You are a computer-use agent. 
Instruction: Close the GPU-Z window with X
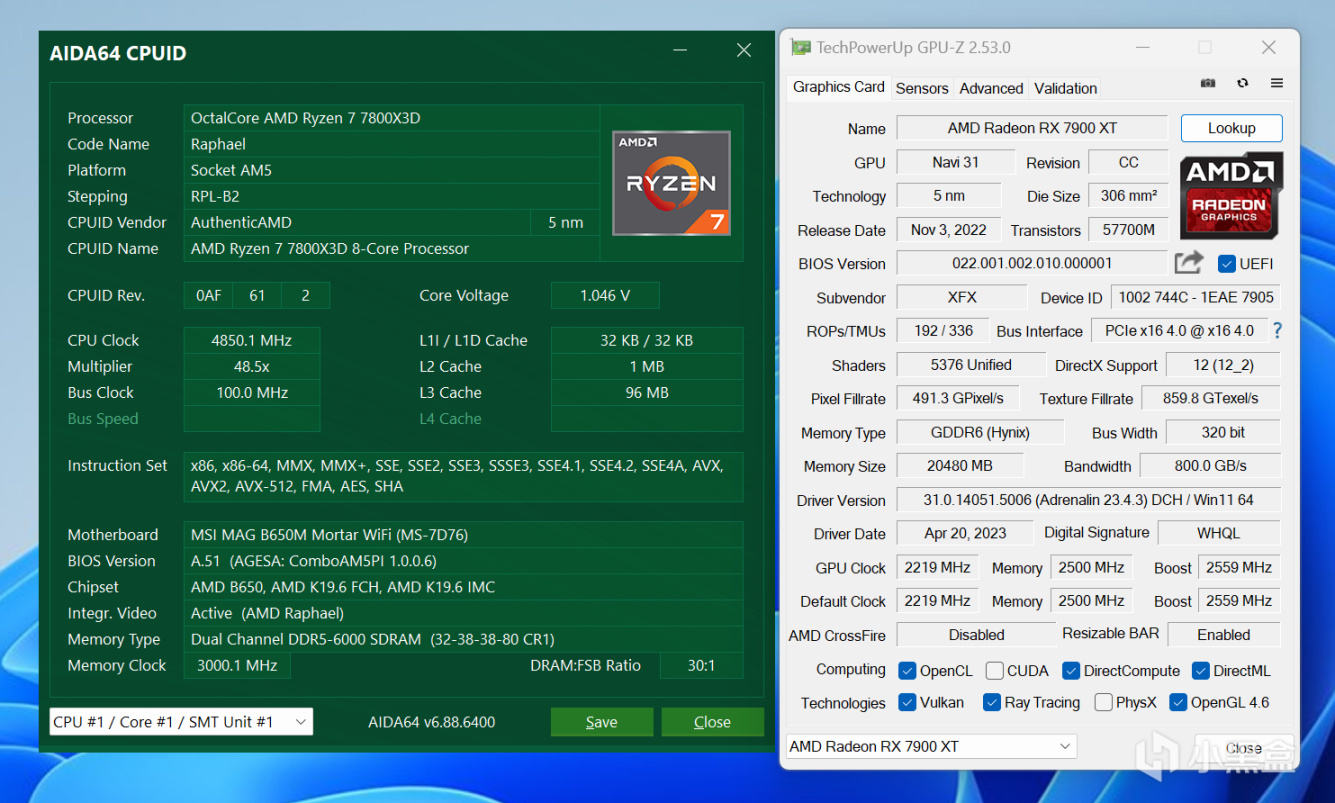point(1268,47)
